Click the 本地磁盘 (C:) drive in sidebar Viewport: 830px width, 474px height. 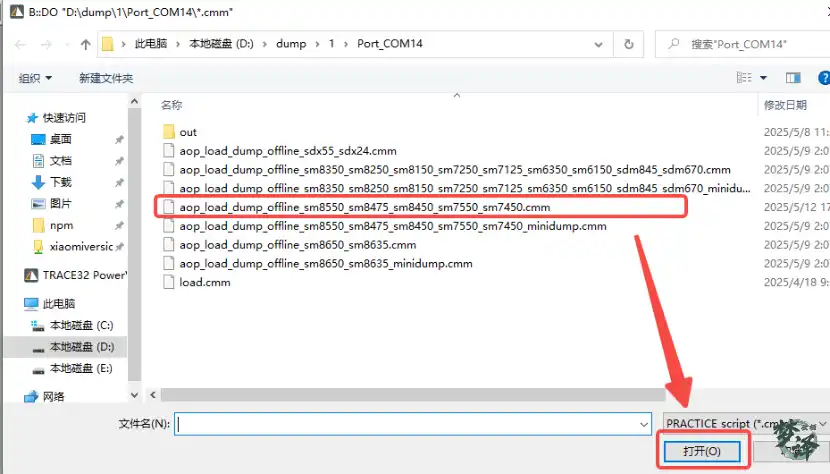tap(81, 325)
